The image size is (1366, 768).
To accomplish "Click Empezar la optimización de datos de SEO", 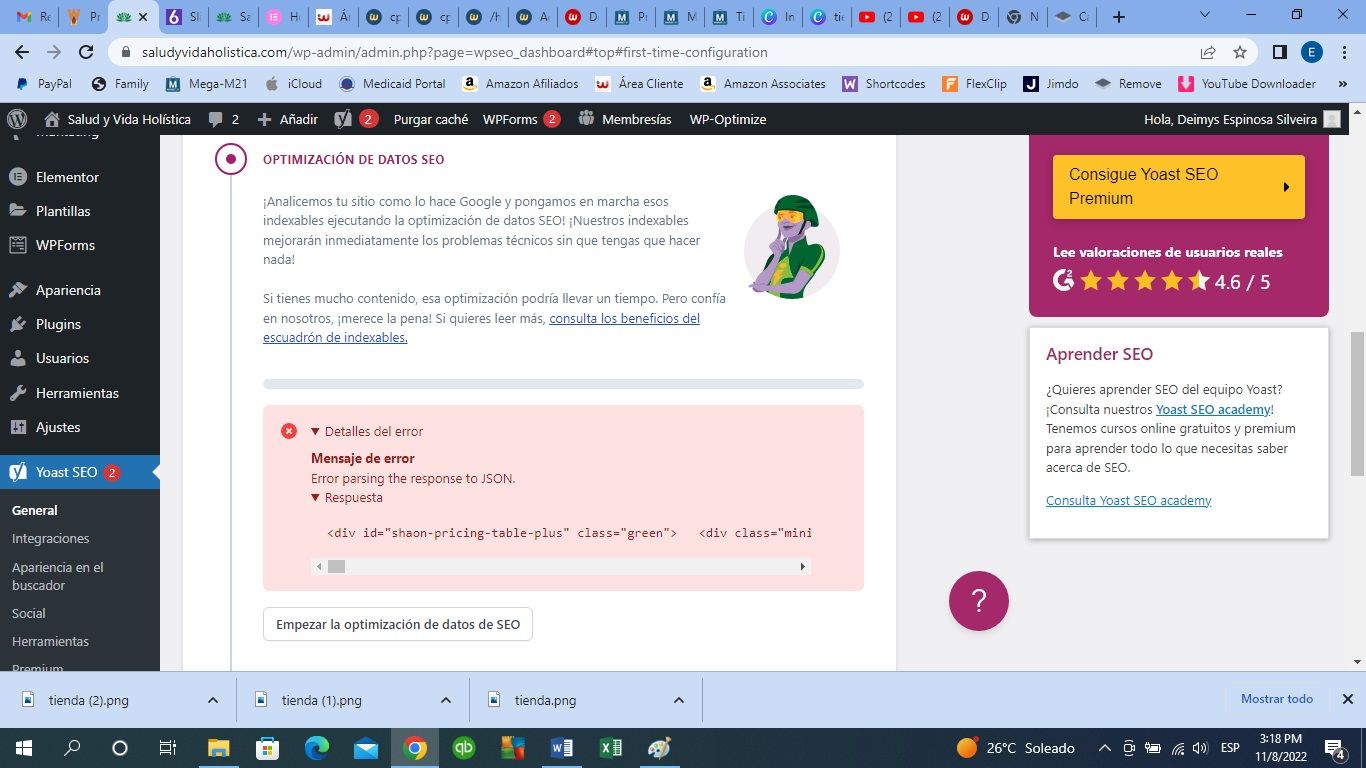I will point(398,624).
